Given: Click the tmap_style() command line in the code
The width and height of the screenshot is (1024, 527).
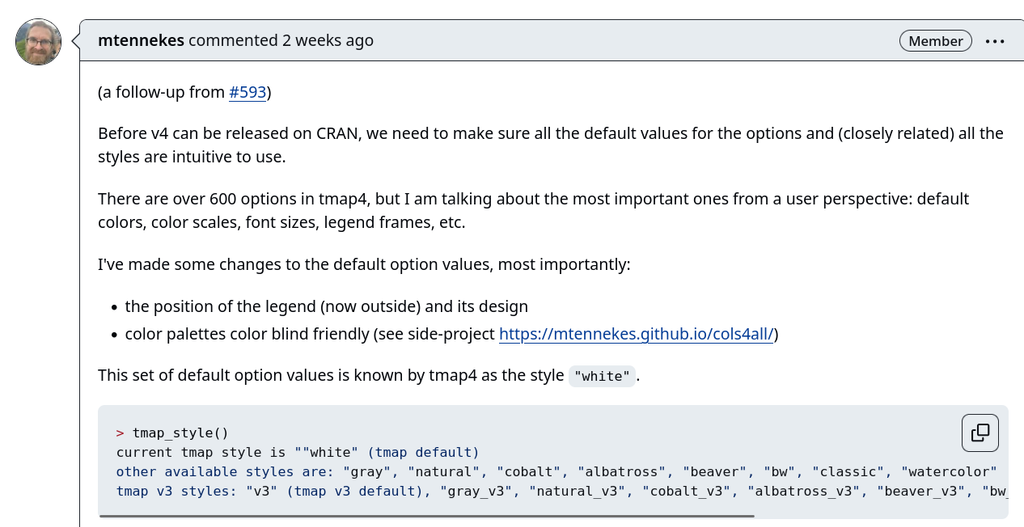Looking at the screenshot, I should click(172, 433).
